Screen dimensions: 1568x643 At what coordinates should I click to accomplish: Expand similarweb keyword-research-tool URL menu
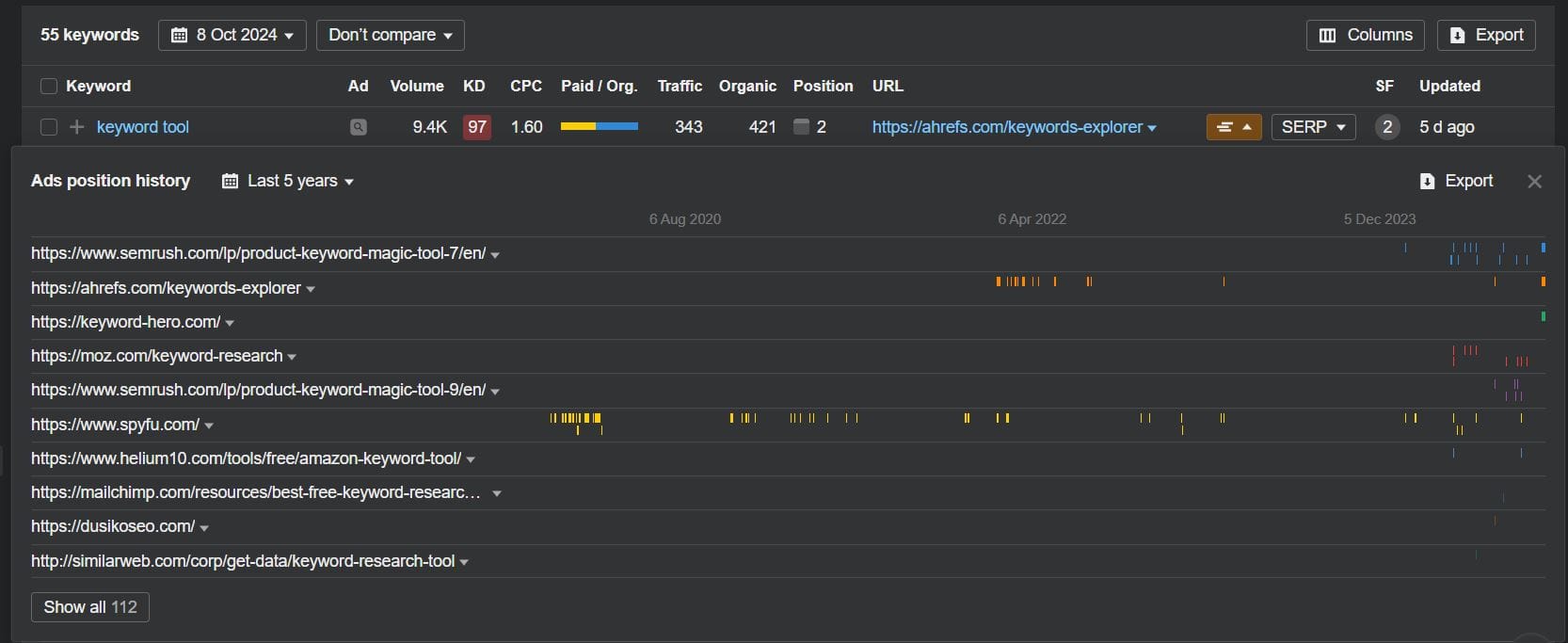tap(464, 563)
